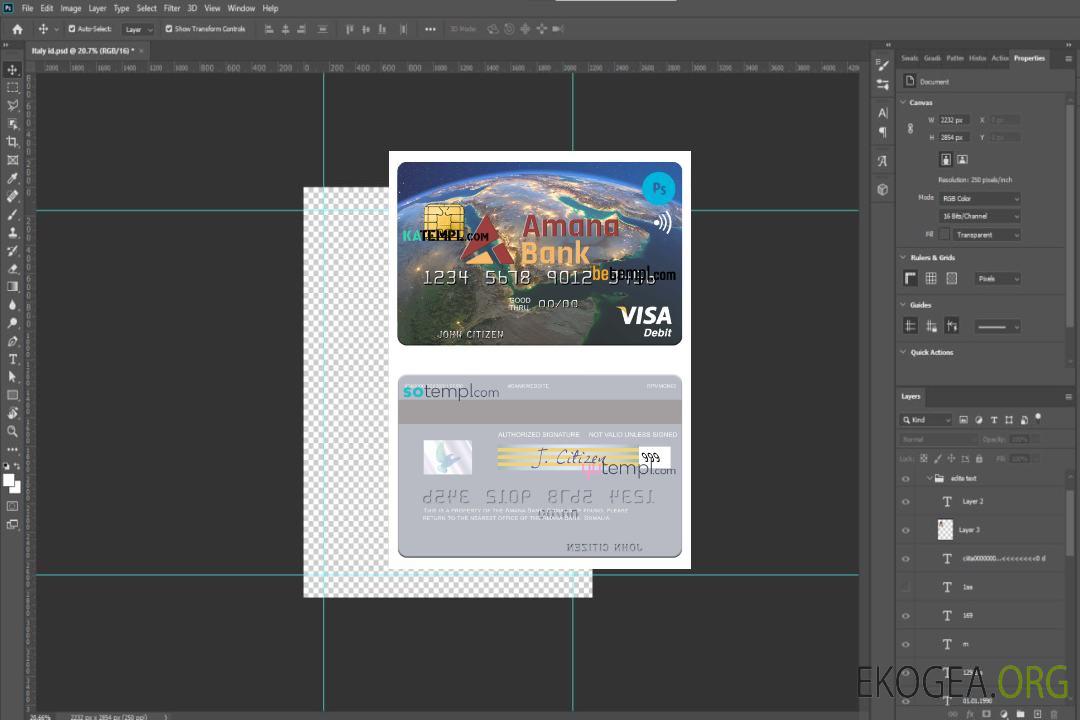Select the Horizontal Type tool

[x=12, y=359]
